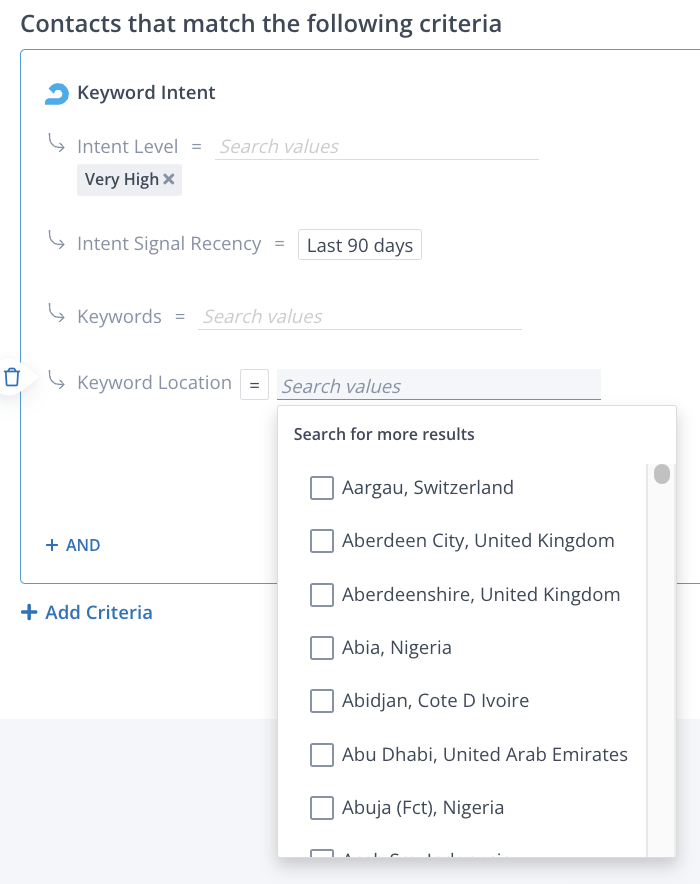Remove the Very High tag
Screen dimensions: 700x884
[x=169, y=180]
